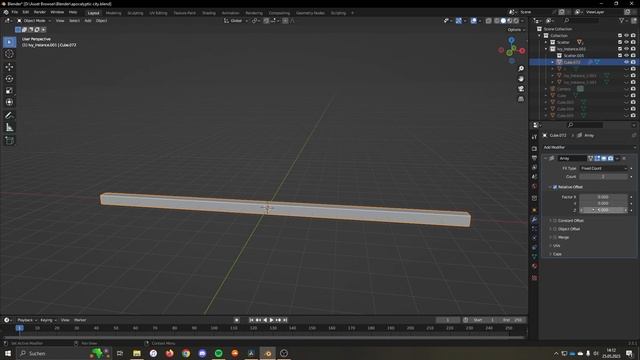Open the timeline Keying menu
The width and height of the screenshot is (640, 360).
pos(48,320)
